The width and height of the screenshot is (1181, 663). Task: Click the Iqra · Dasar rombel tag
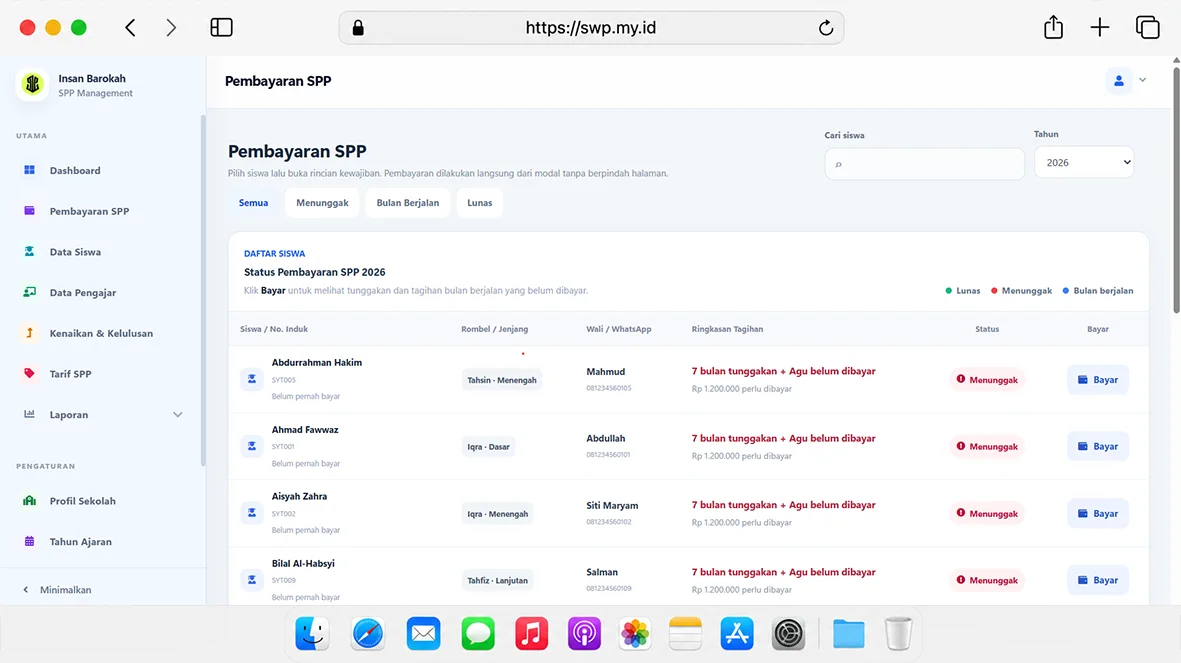click(x=488, y=446)
